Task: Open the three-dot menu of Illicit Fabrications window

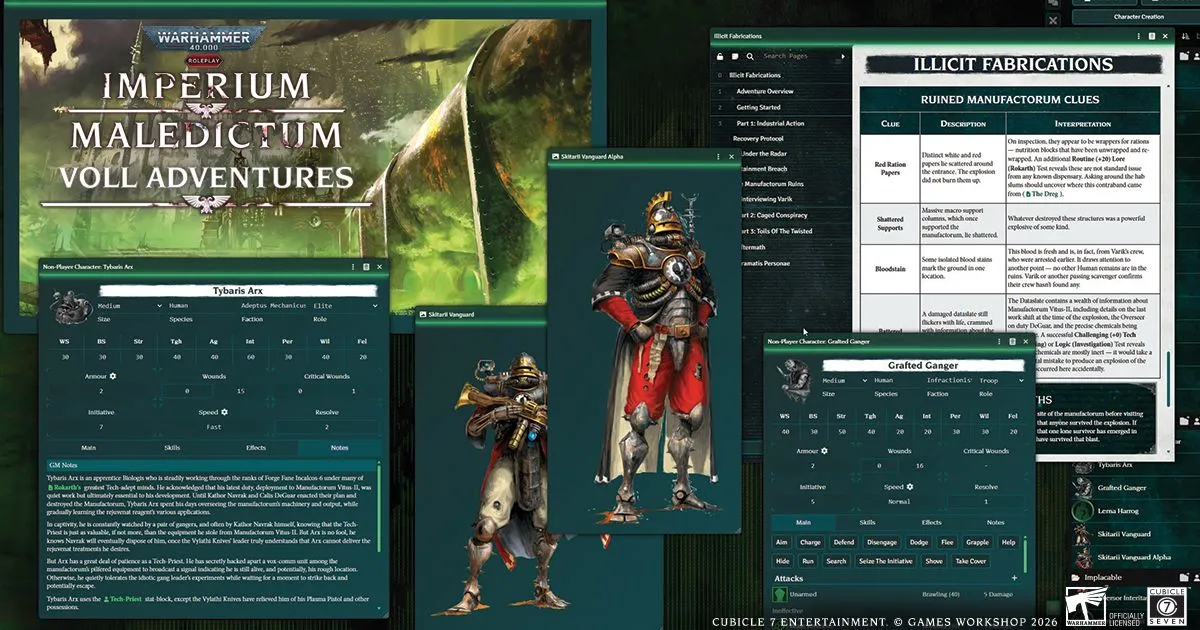Action: click(x=1138, y=36)
